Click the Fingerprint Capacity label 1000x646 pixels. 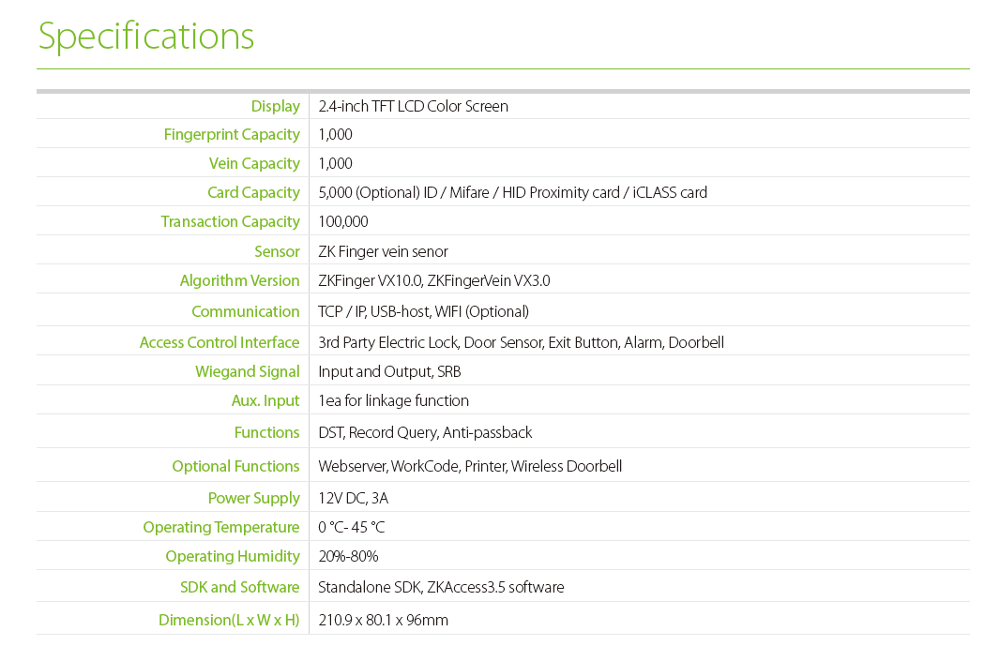coord(232,135)
